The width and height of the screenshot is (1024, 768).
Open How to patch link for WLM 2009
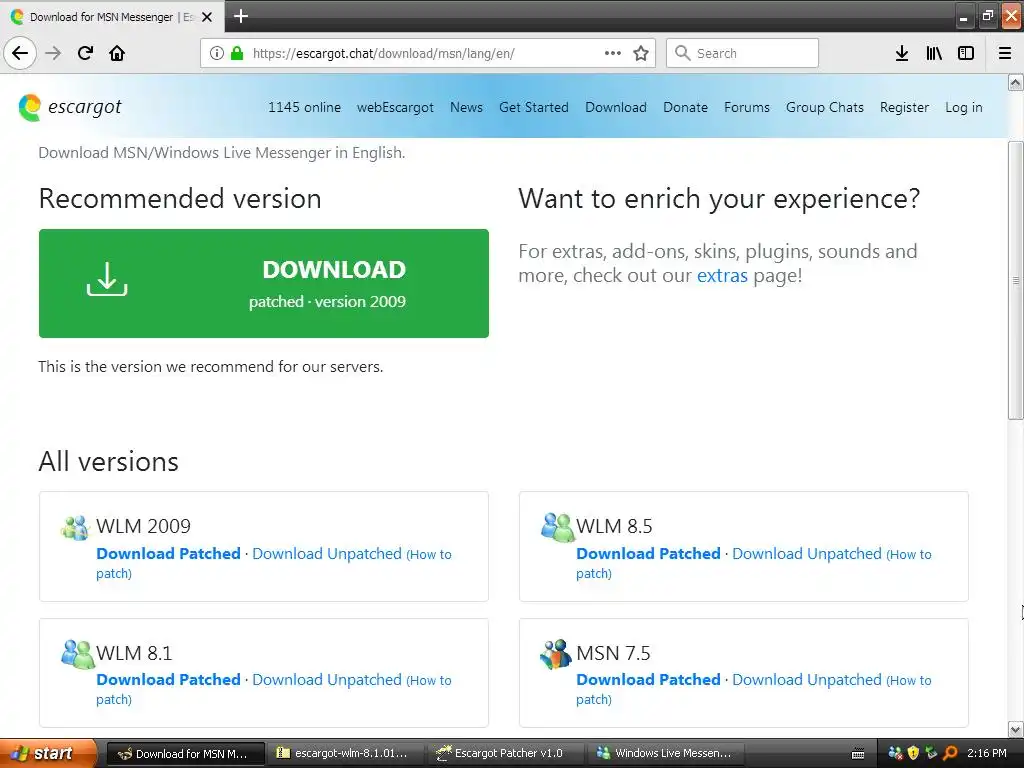point(431,554)
